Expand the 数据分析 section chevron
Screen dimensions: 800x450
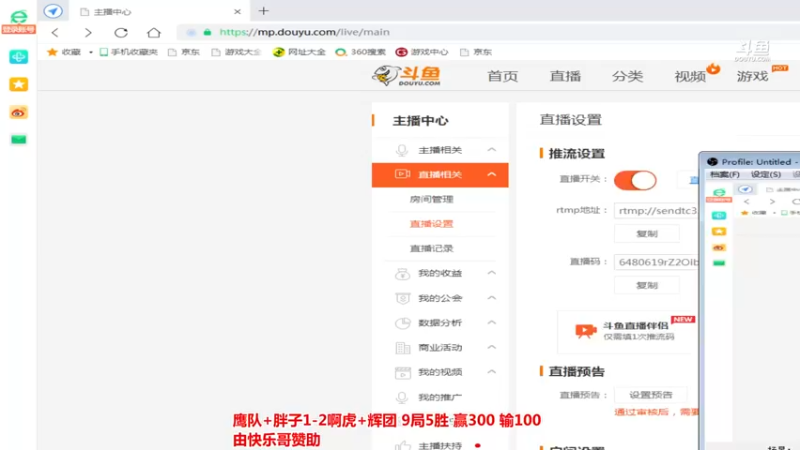click(491, 322)
